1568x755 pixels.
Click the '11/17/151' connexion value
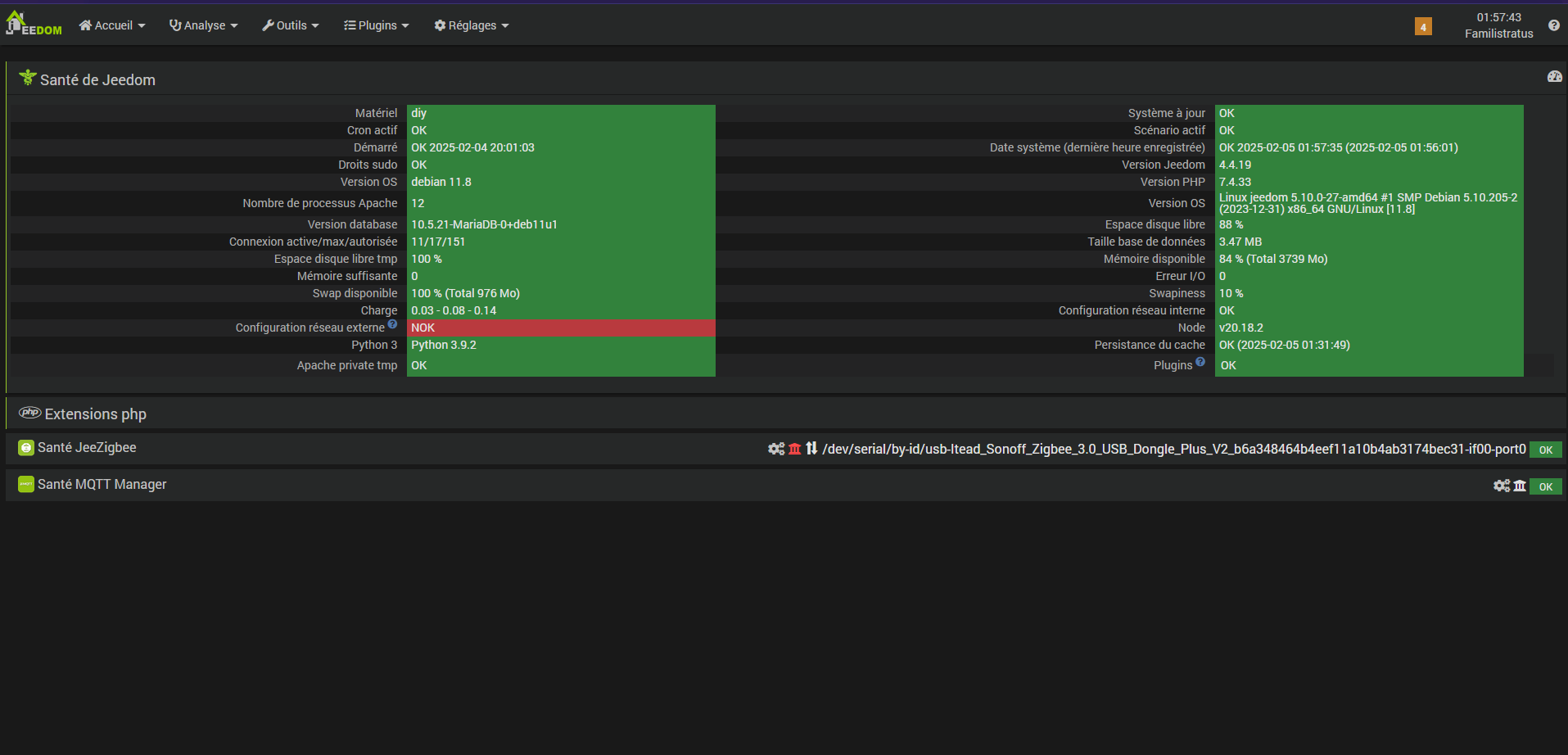point(438,242)
